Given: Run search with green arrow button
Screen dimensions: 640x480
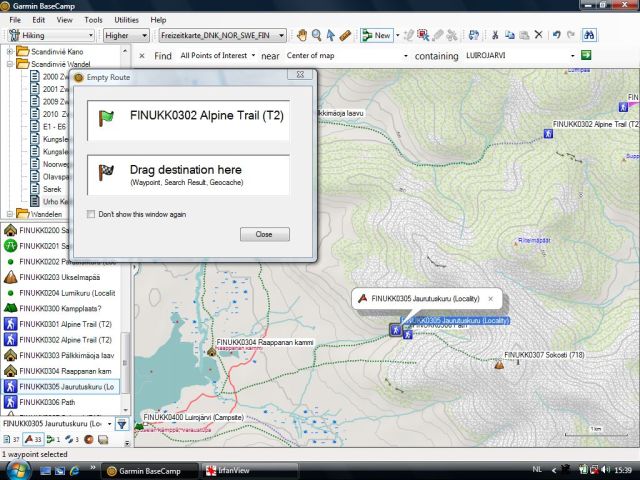Looking at the screenshot, I should (589, 56).
